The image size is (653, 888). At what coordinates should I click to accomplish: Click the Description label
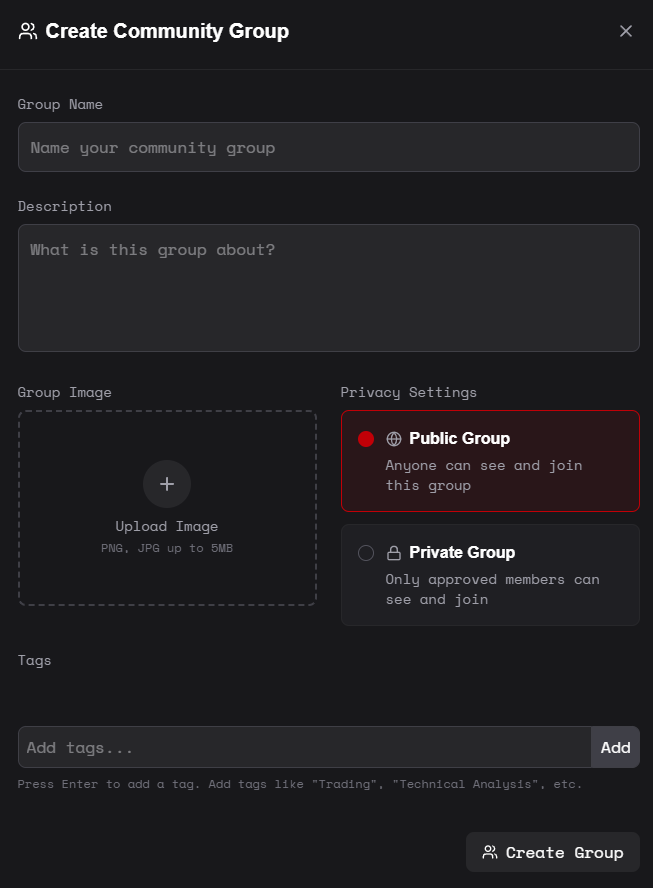(x=65, y=206)
